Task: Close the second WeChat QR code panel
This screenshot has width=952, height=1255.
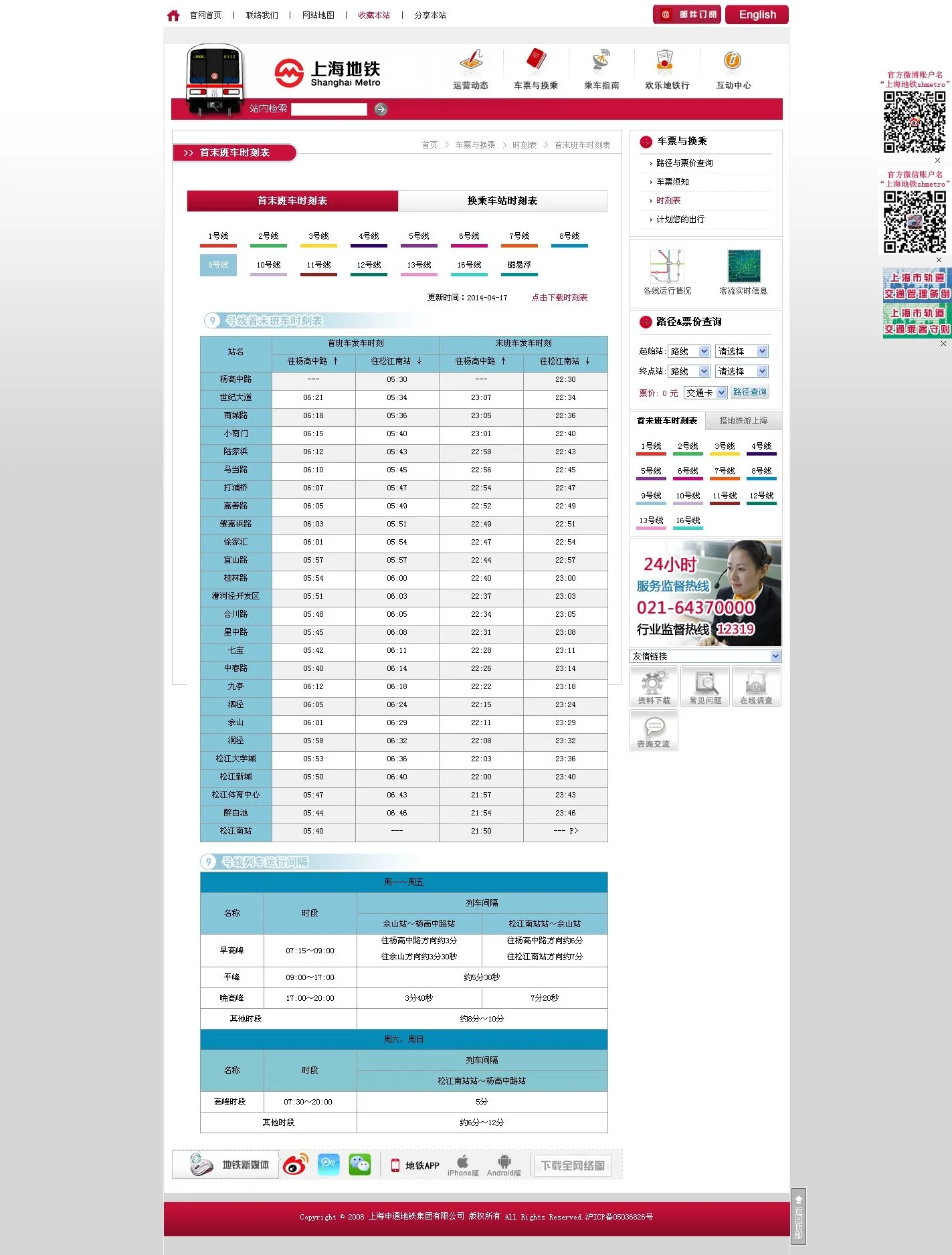Action: [939, 260]
